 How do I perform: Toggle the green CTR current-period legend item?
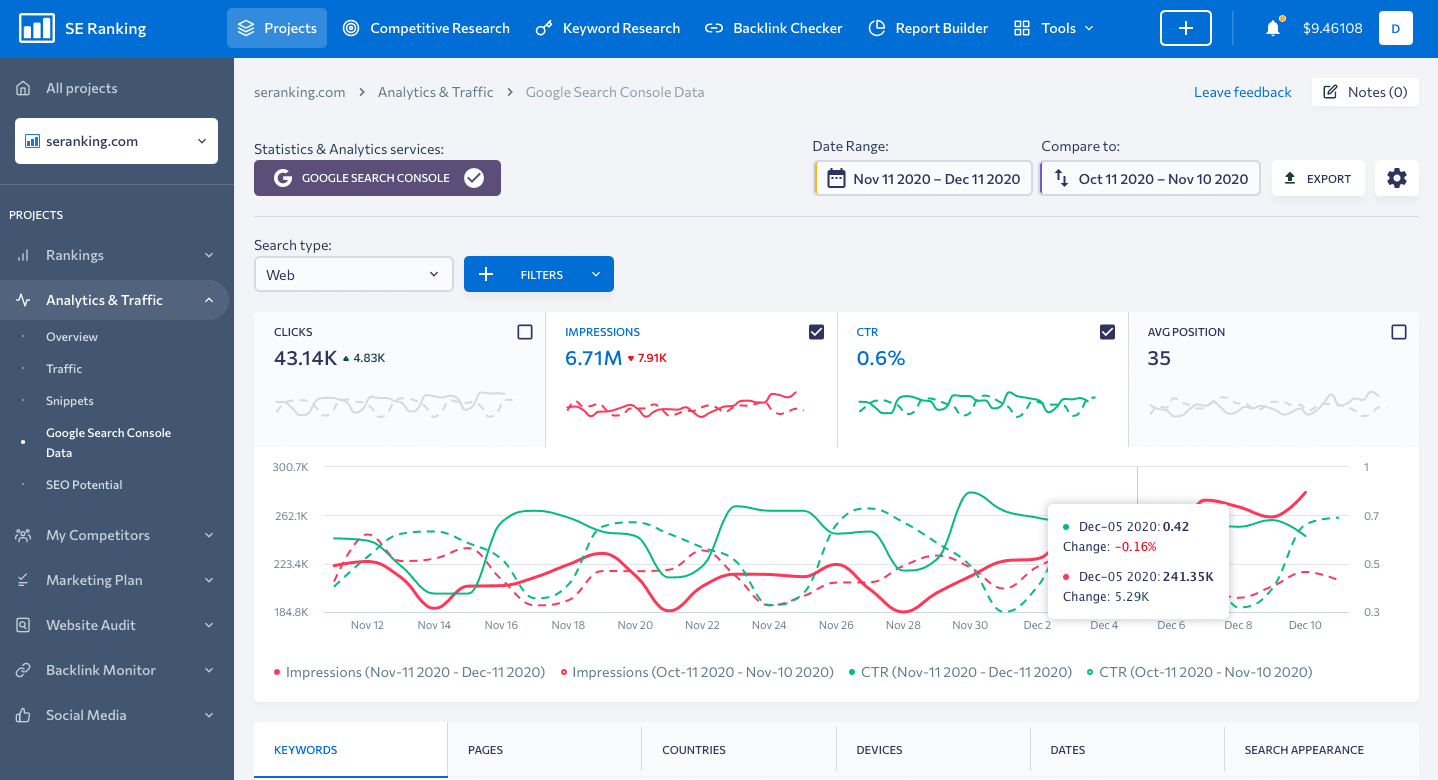[x=960, y=672]
